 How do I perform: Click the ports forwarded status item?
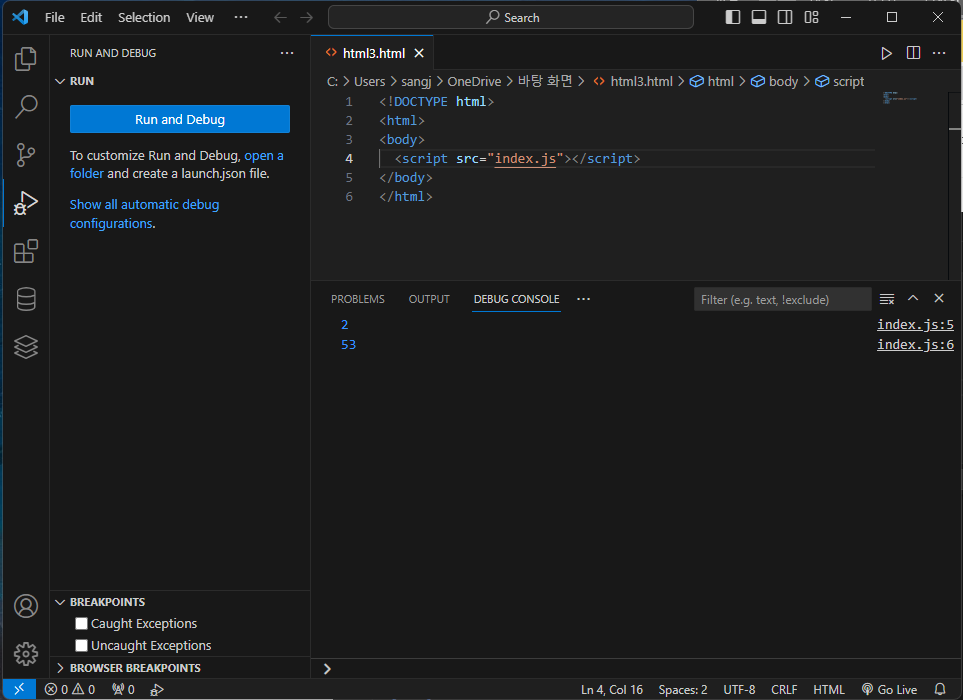pyautogui.click(x=123, y=690)
